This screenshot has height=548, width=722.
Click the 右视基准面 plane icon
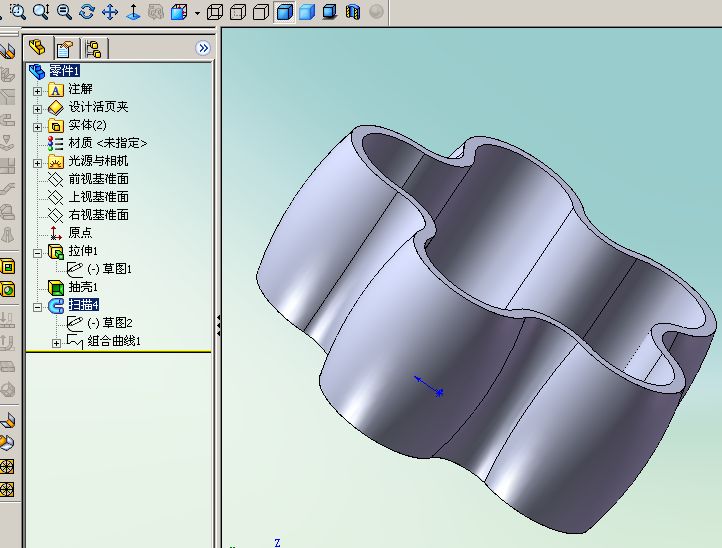coord(56,215)
